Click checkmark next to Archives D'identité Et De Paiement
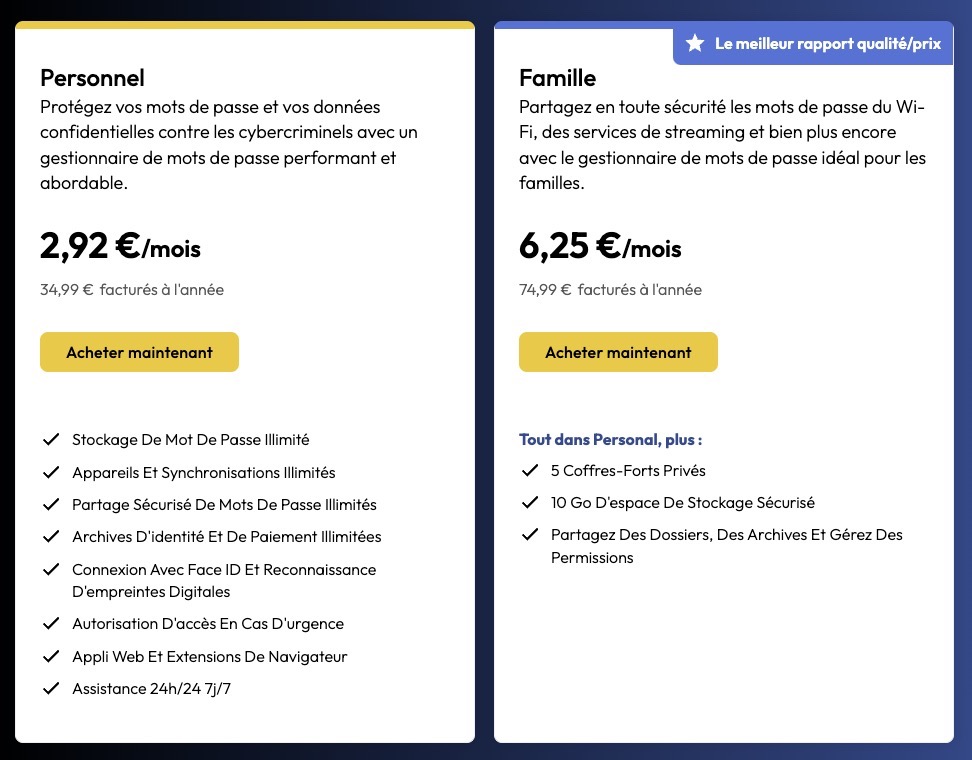Image resolution: width=972 pixels, height=760 pixels. [50, 536]
